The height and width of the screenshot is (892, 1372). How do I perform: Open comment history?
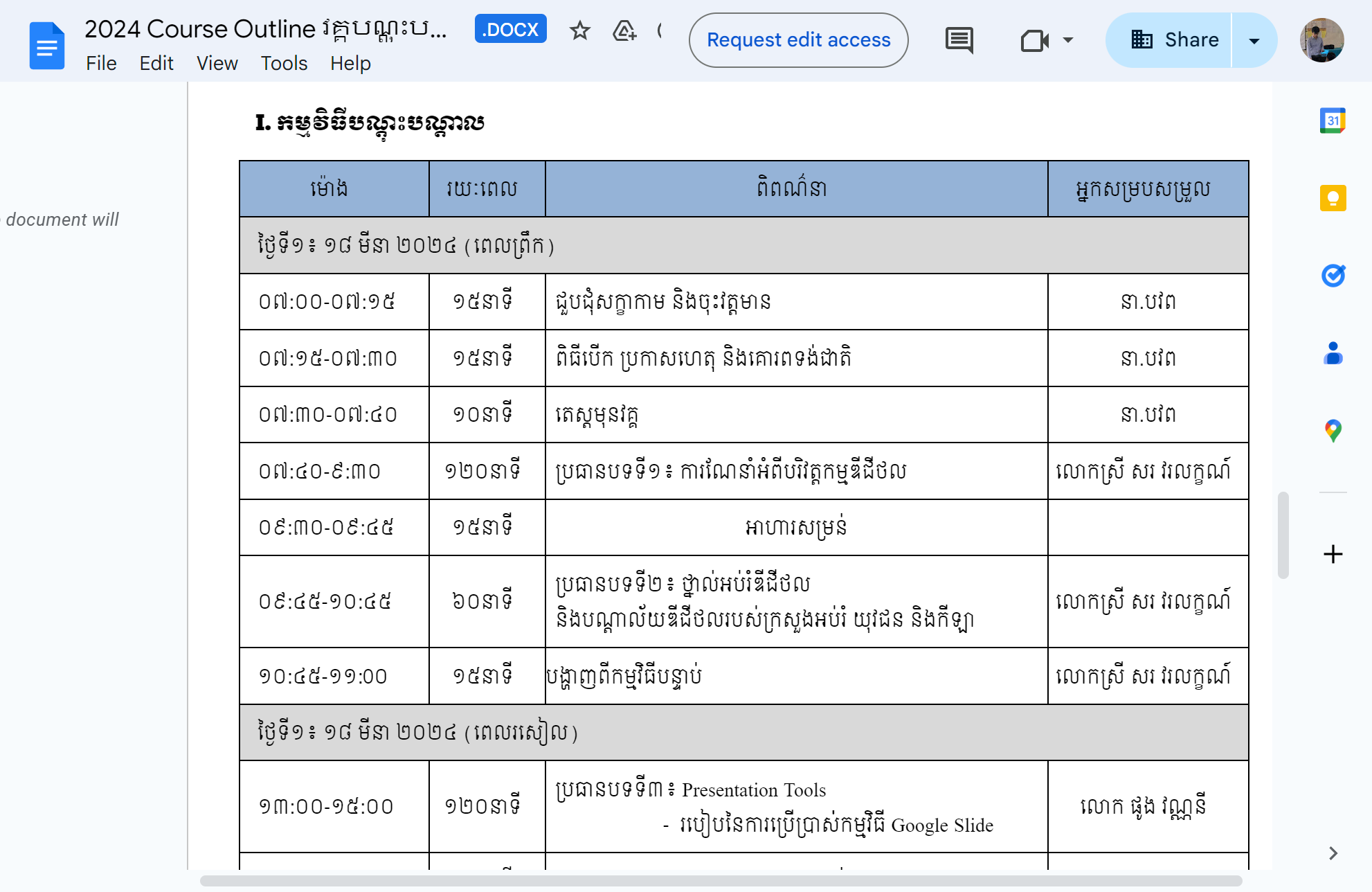[x=959, y=40]
